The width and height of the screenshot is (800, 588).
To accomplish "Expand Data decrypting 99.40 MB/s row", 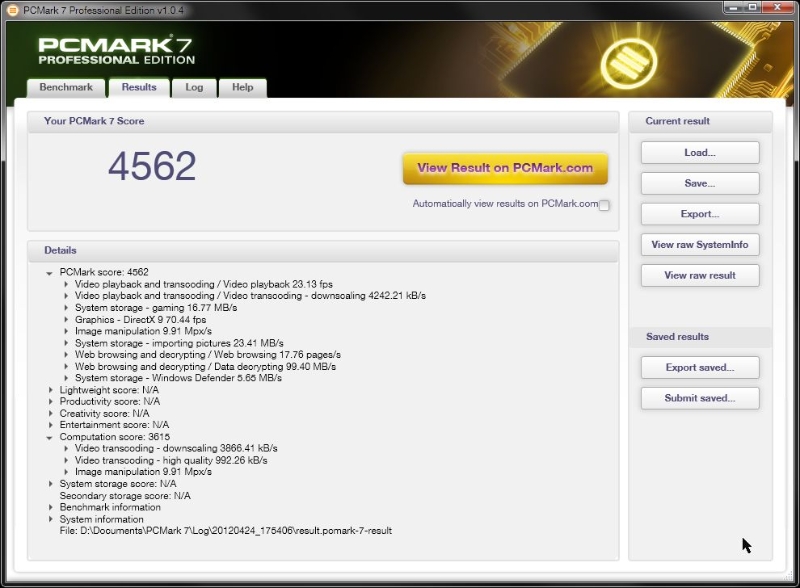I will [66, 366].
